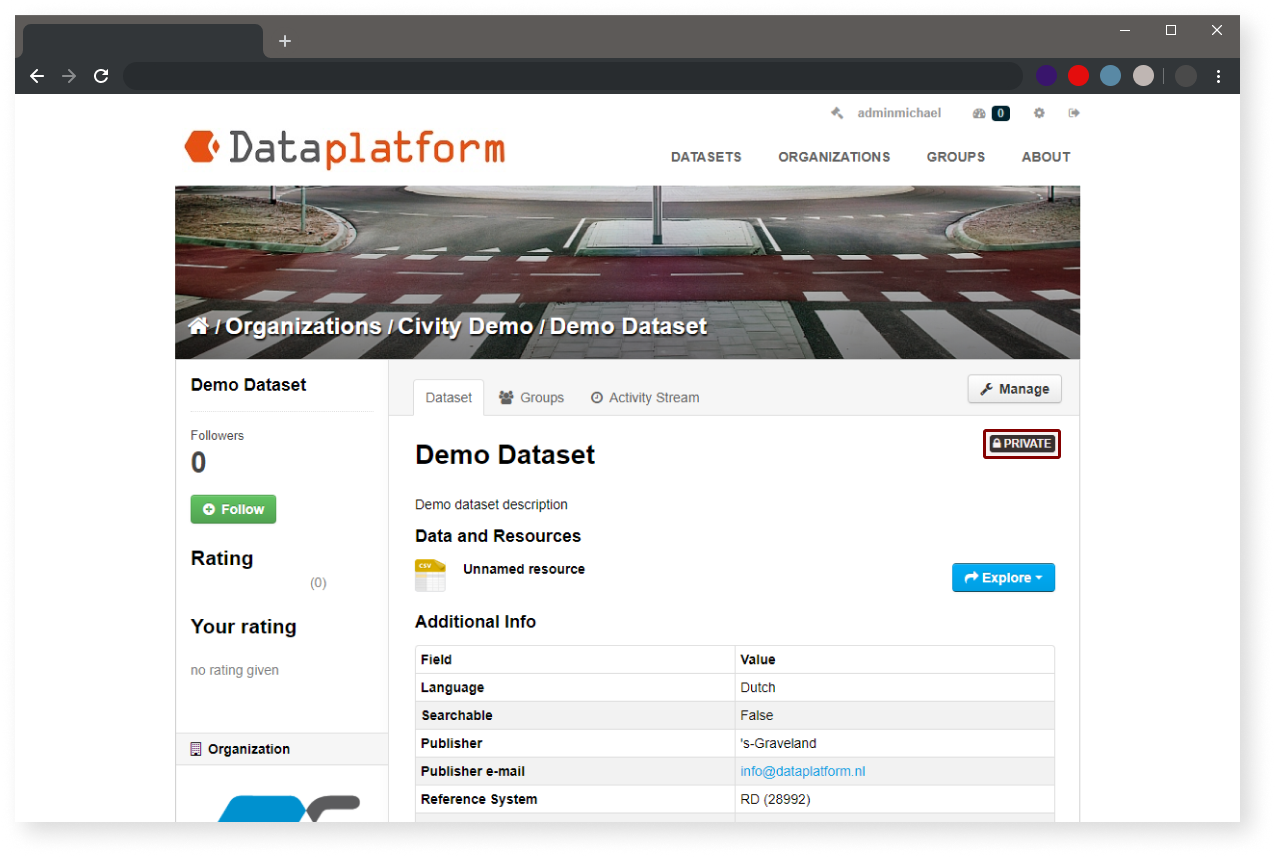Viewport: 1275px width, 857px height.
Task: Open the browser three-dot menu
Action: pyautogui.click(x=1218, y=76)
